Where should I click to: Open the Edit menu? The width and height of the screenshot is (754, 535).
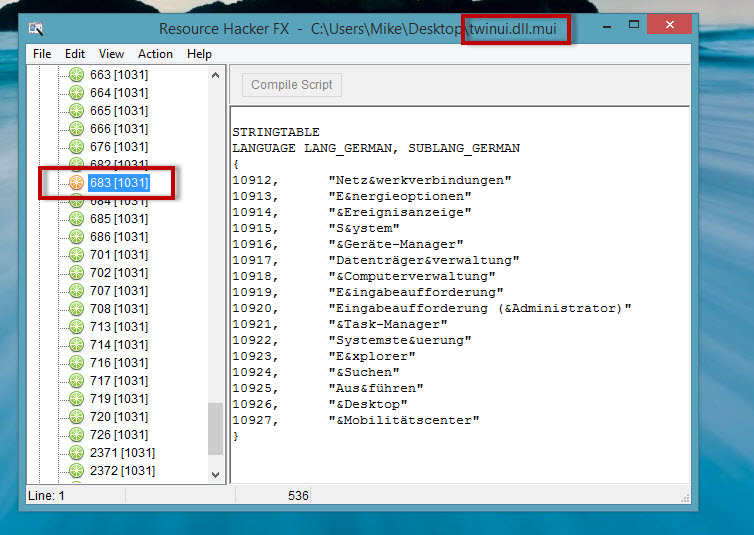[75, 54]
